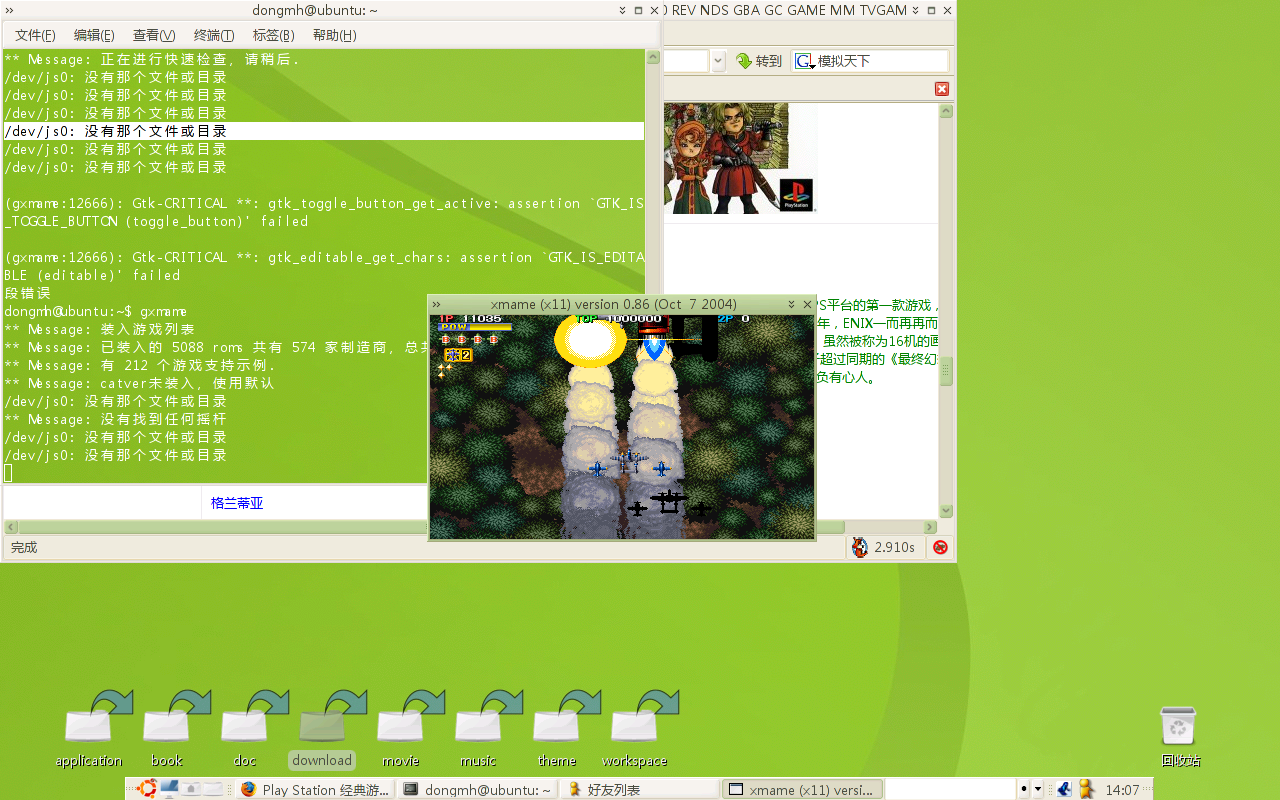Click the xmame window menu arrow at title left
Image resolution: width=1280 pixels, height=800 pixels.
(x=437, y=304)
